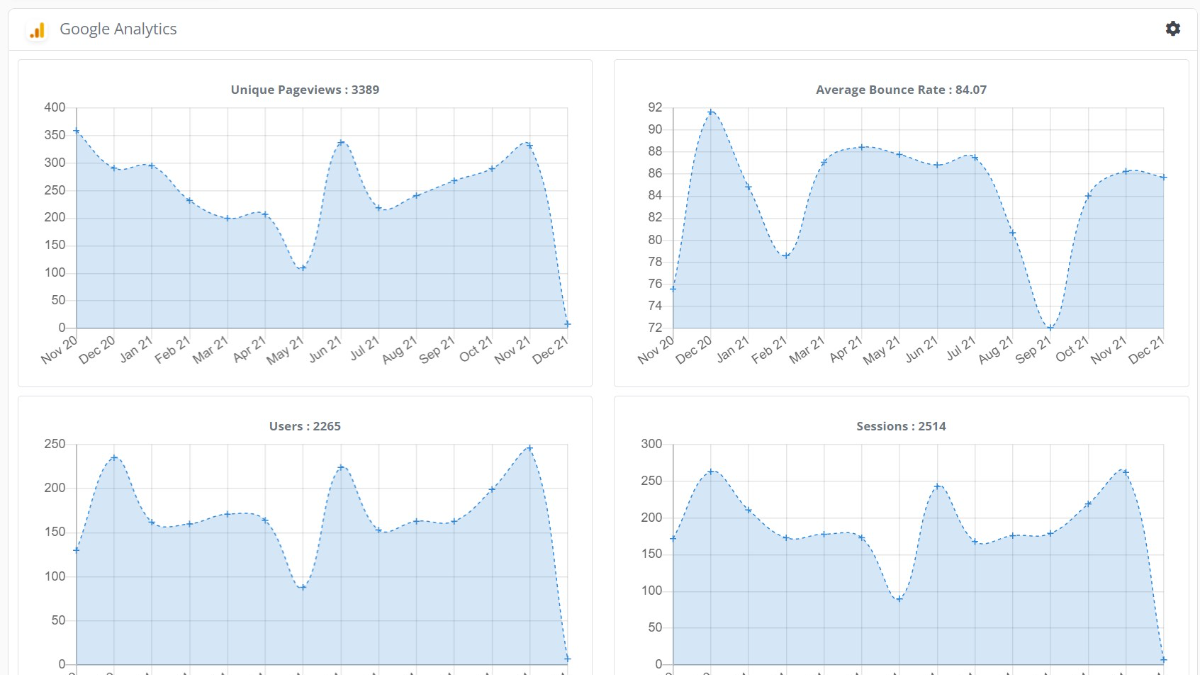This screenshot has width=1200, height=675.
Task: Click the Dec 21 near-zero point in Unique Pageviews
Action: [567, 324]
